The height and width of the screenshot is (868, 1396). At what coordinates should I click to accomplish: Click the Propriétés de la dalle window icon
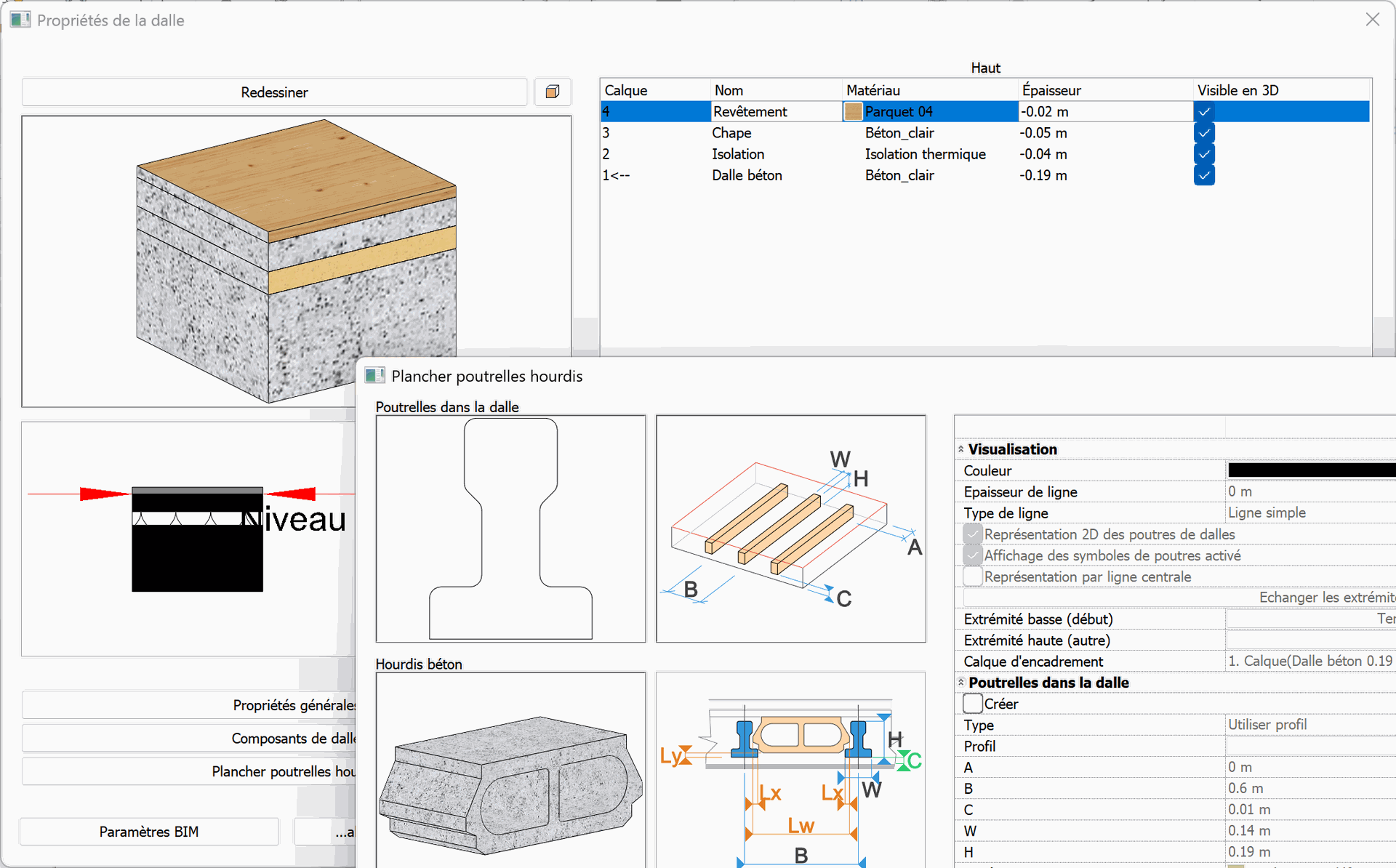pyautogui.click(x=20, y=20)
